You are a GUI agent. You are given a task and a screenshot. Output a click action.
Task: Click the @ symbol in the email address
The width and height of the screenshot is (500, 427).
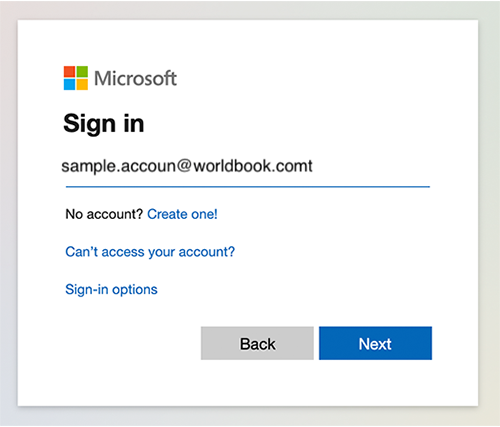tap(184, 166)
